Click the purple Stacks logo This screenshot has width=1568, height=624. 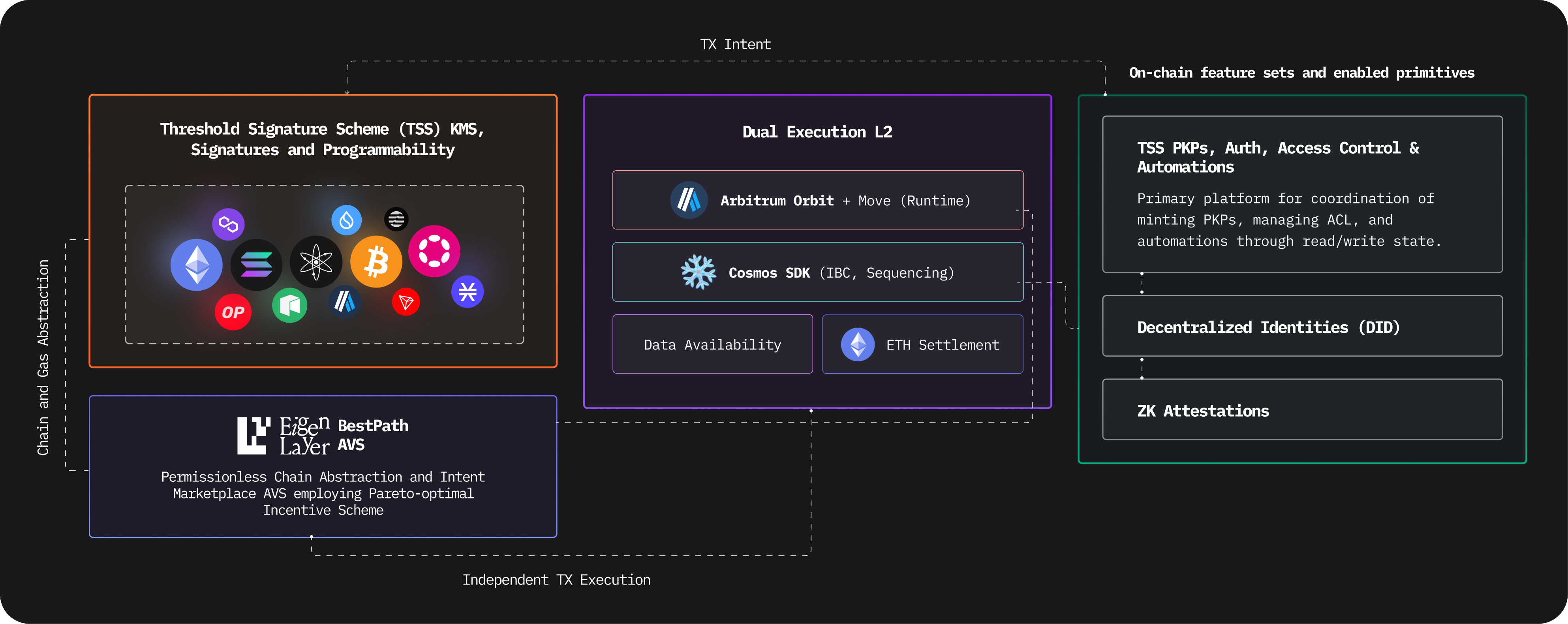pos(468,291)
